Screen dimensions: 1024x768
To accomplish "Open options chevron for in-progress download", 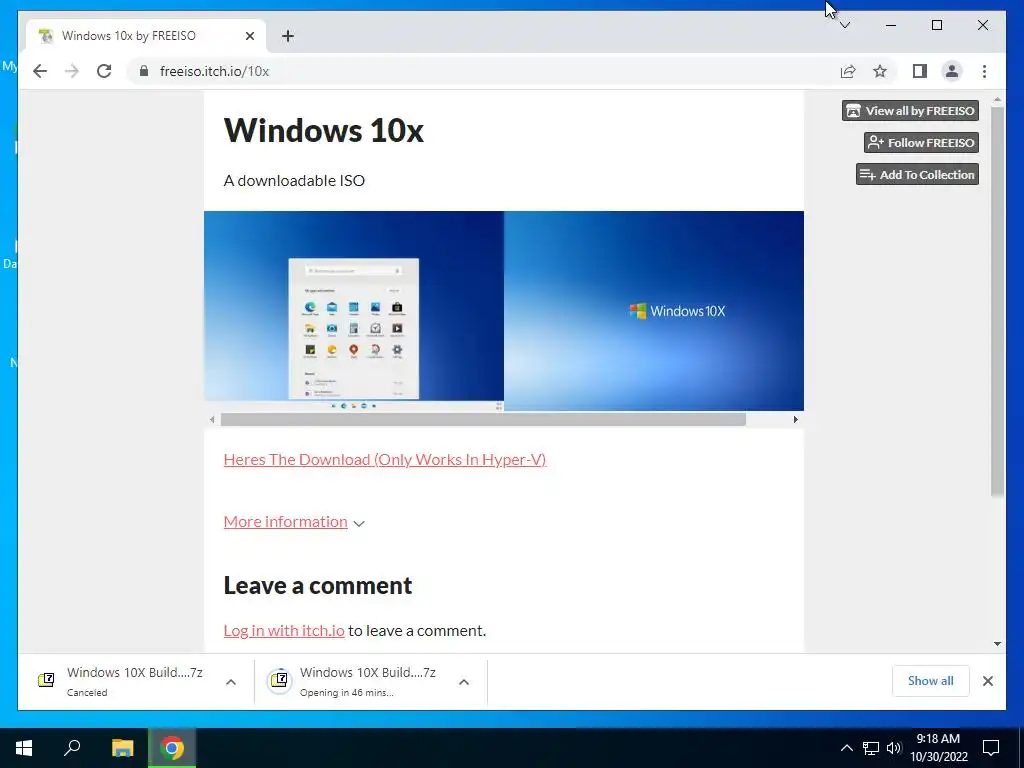I will 464,682.
